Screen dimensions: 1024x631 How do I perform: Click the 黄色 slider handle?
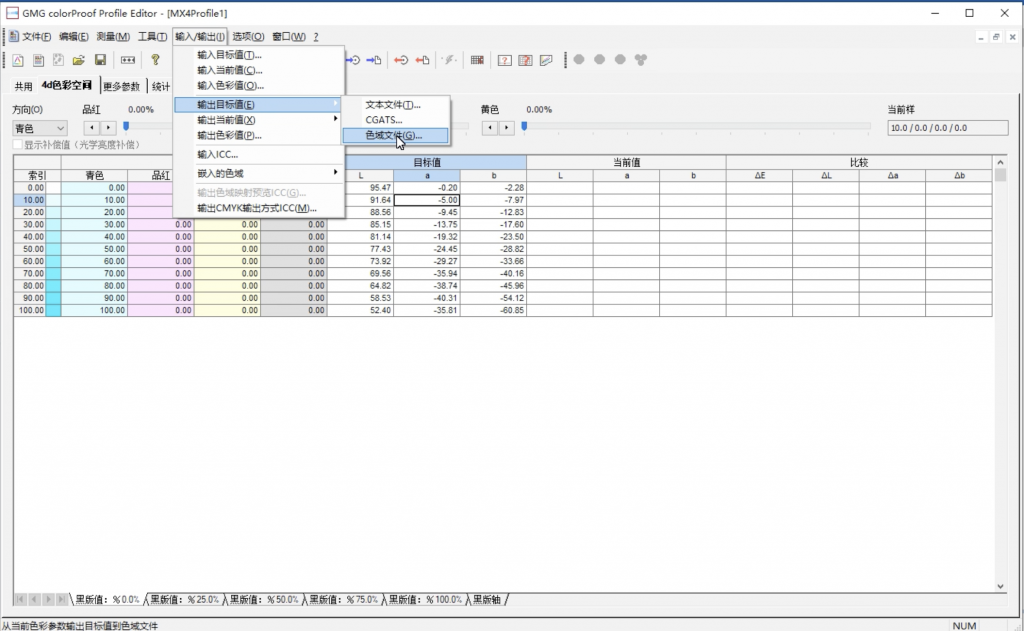tap(524, 126)
